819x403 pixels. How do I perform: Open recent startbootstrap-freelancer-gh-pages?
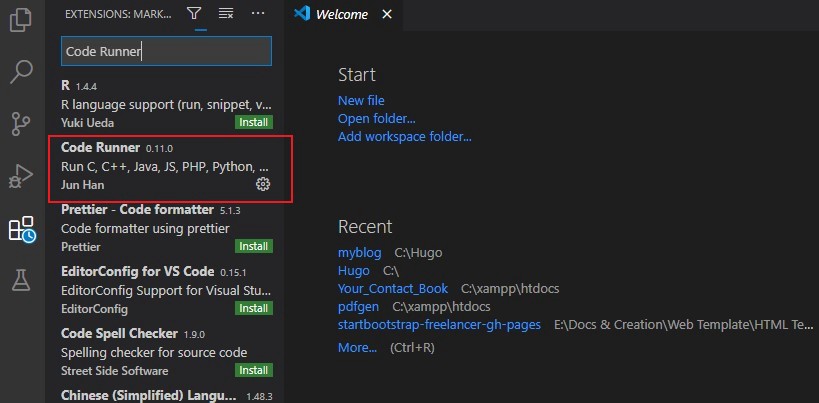439,324
